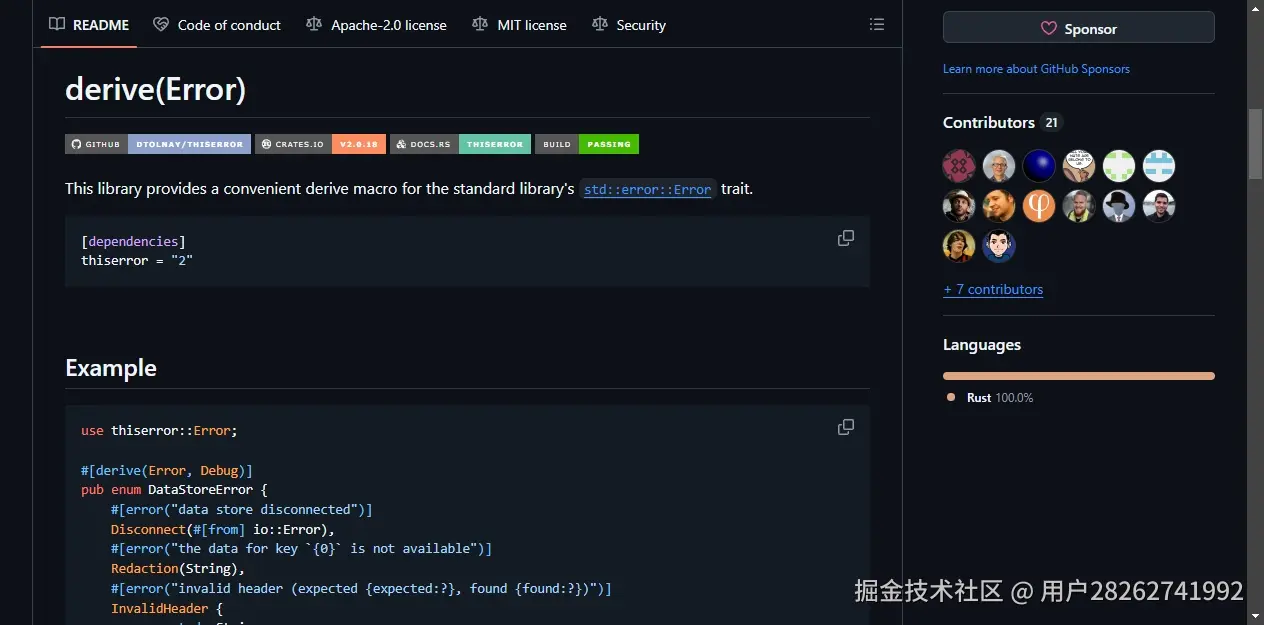1264x625 pixels.
Task: Click the contributors count badge 21
Action: (x=1051, y=123)
